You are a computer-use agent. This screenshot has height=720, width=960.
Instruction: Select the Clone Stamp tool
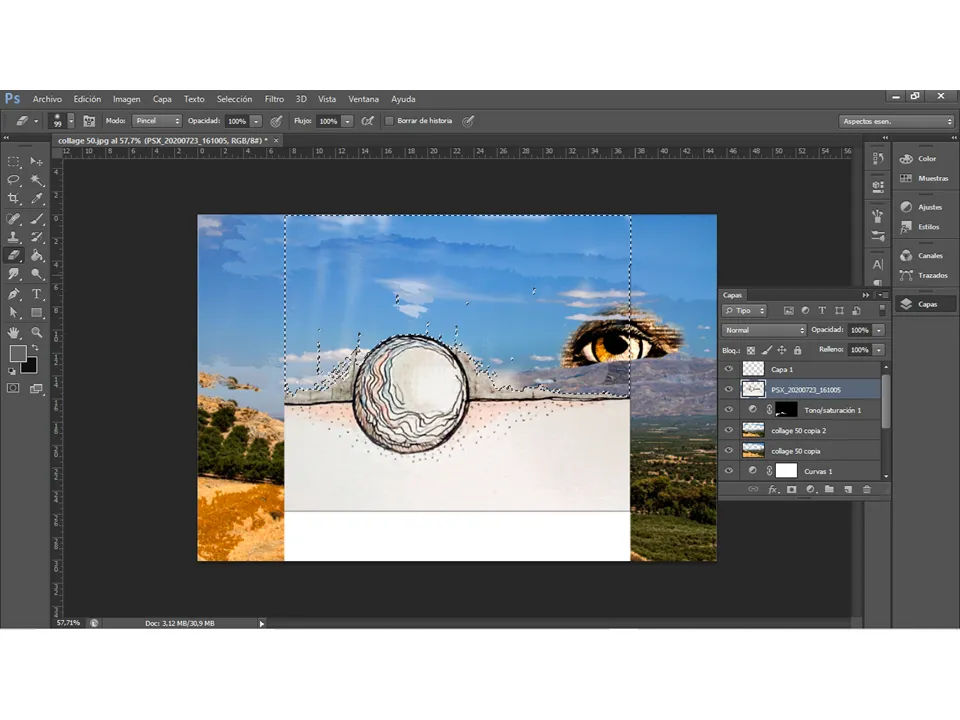[13, 237]
